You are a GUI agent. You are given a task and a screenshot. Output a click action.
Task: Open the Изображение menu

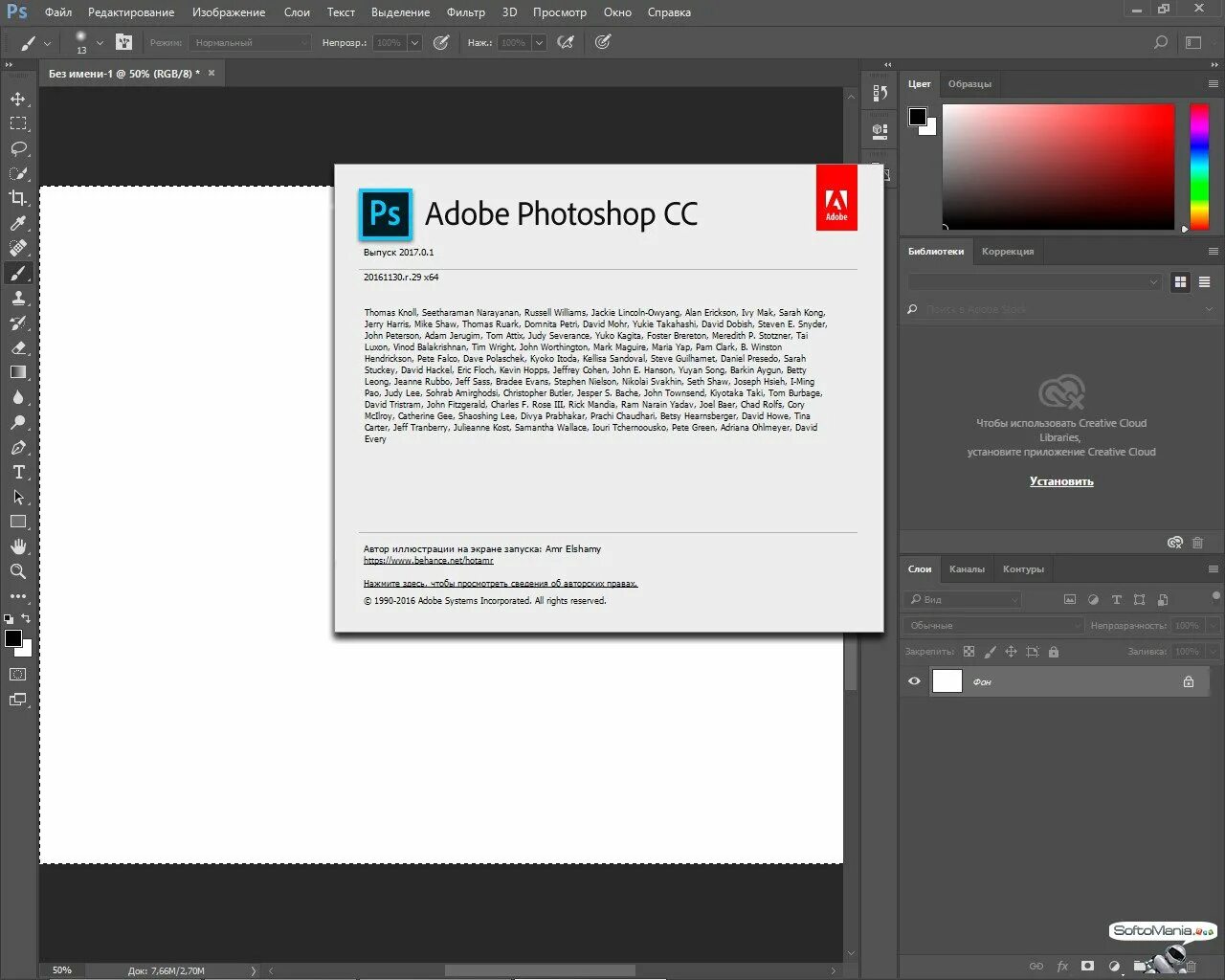[x=229, y=12]
